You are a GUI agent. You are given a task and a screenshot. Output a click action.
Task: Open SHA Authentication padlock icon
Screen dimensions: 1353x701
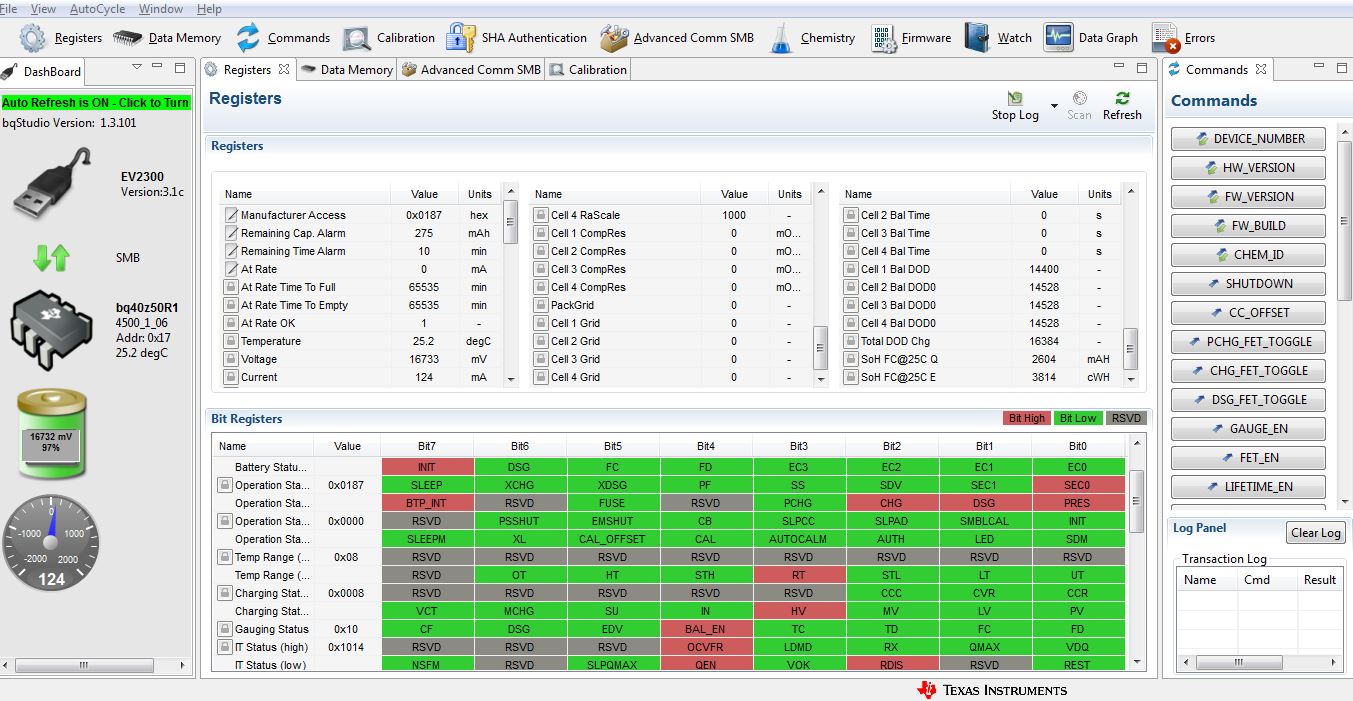pos(461,38)
